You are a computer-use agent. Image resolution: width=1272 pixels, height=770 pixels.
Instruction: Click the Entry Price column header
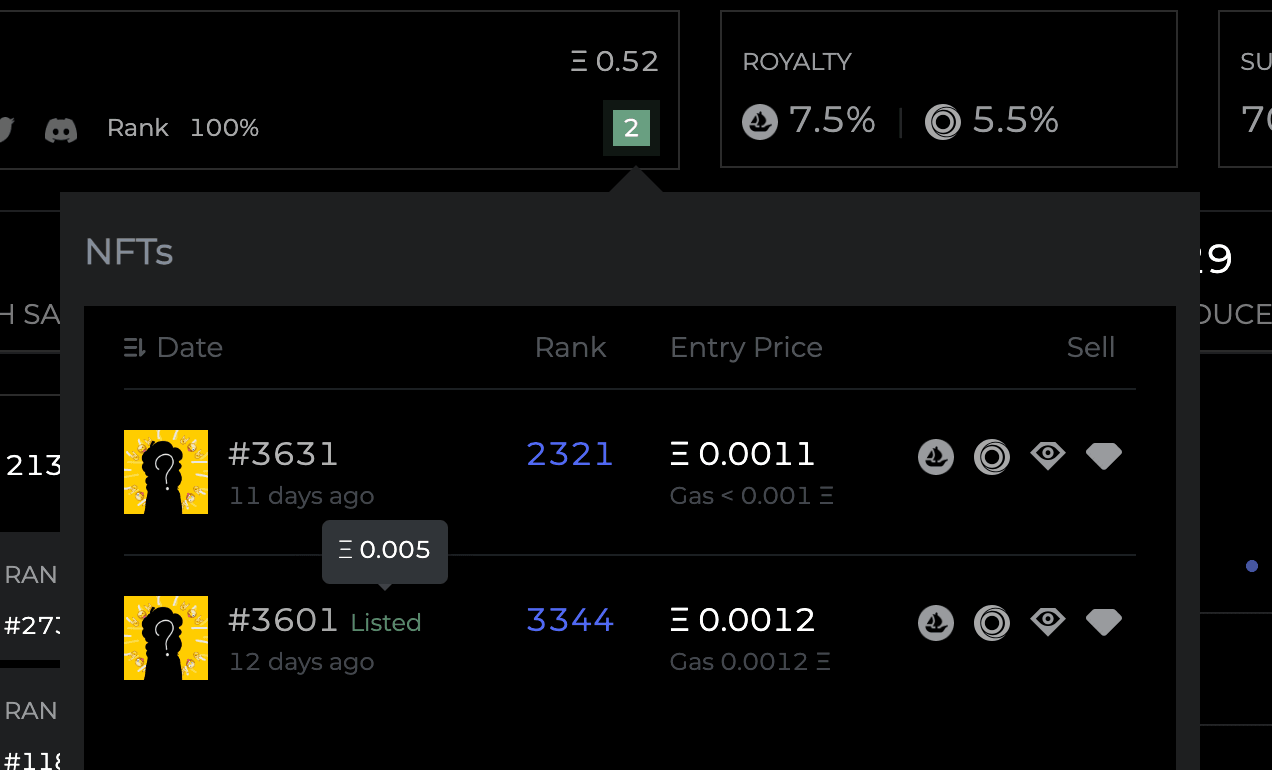tap(746, 347)
